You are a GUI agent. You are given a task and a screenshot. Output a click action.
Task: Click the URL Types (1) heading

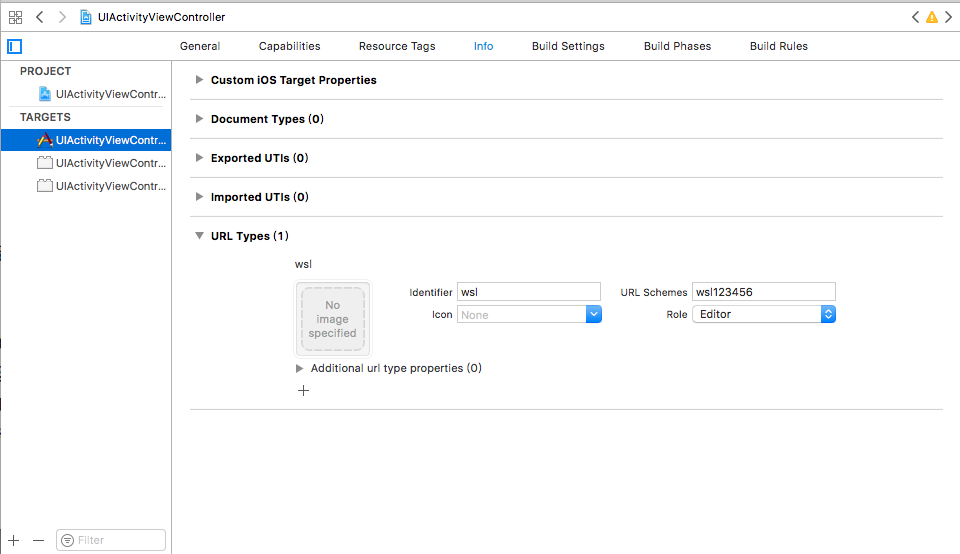(250, 236)
